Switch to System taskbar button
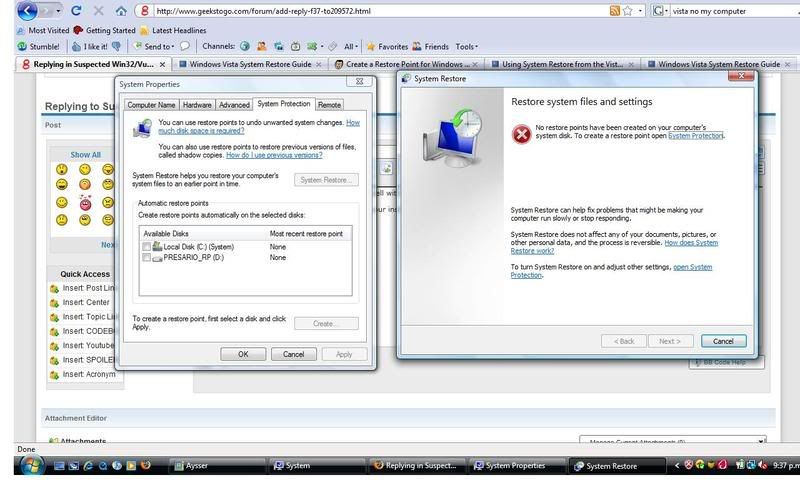Viewport: 800px width, 500px height. (x=317, y=465)
